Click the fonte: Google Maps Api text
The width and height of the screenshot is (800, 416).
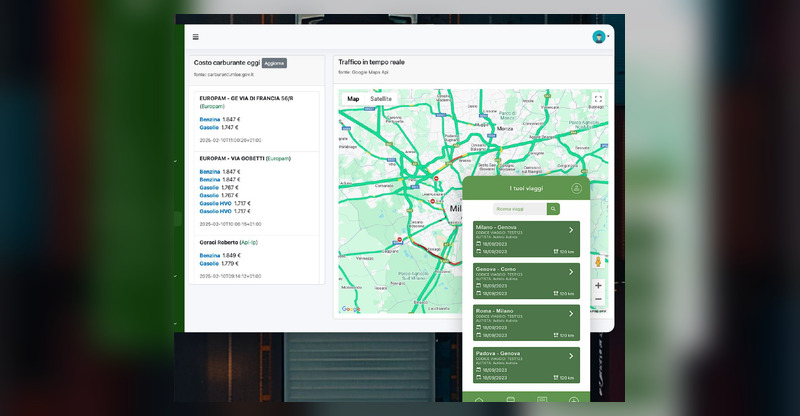point(363,72)
